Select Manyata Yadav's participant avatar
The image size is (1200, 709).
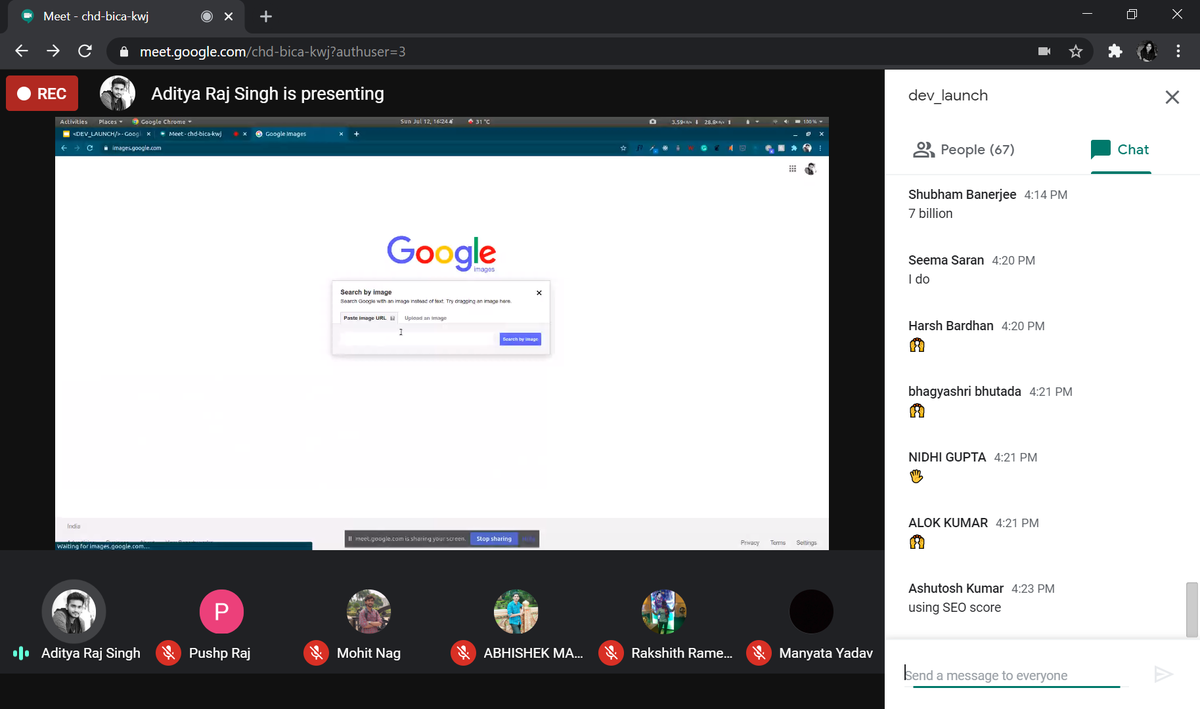[x=811, y=612]
